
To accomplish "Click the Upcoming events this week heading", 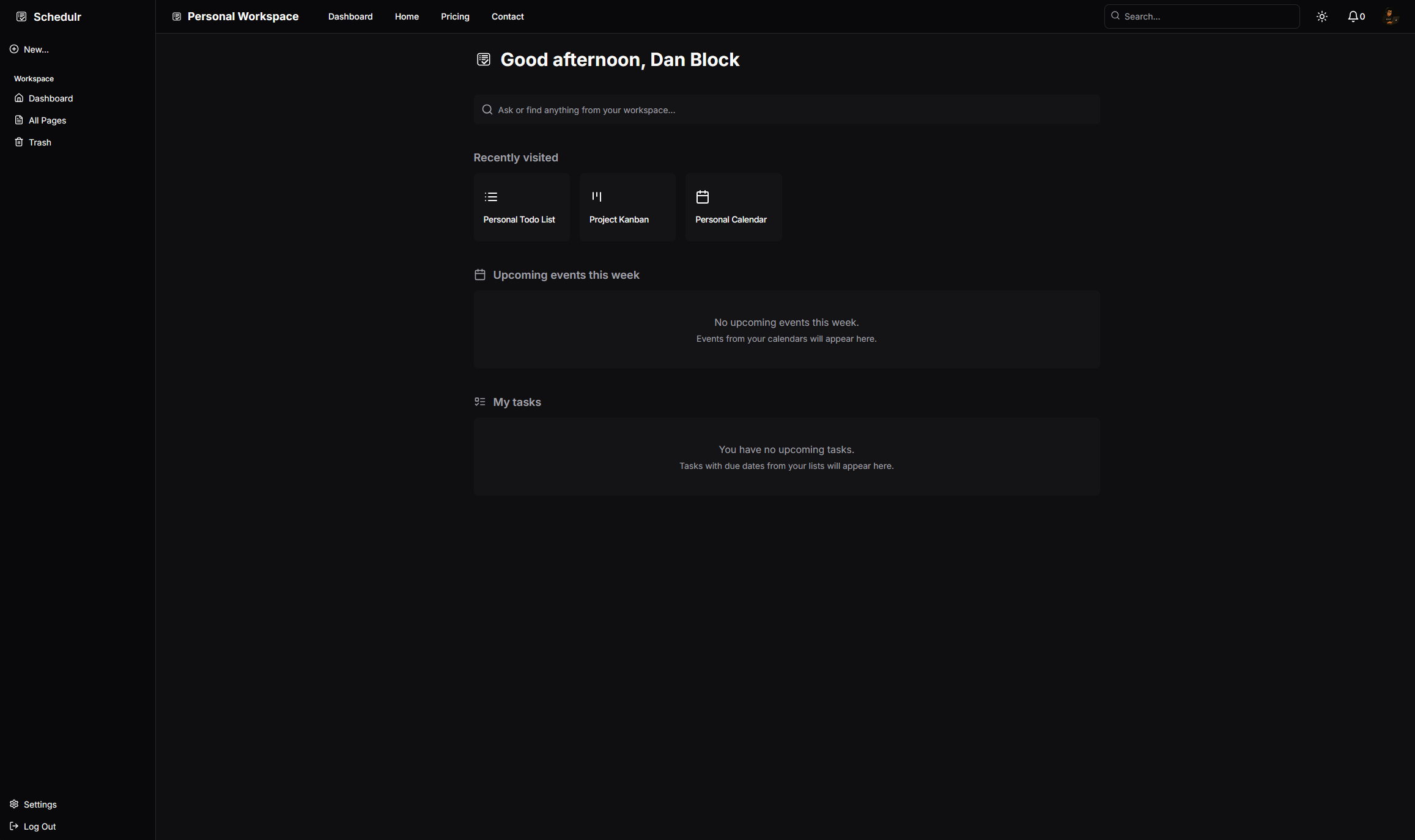I will tap(566, 274).
